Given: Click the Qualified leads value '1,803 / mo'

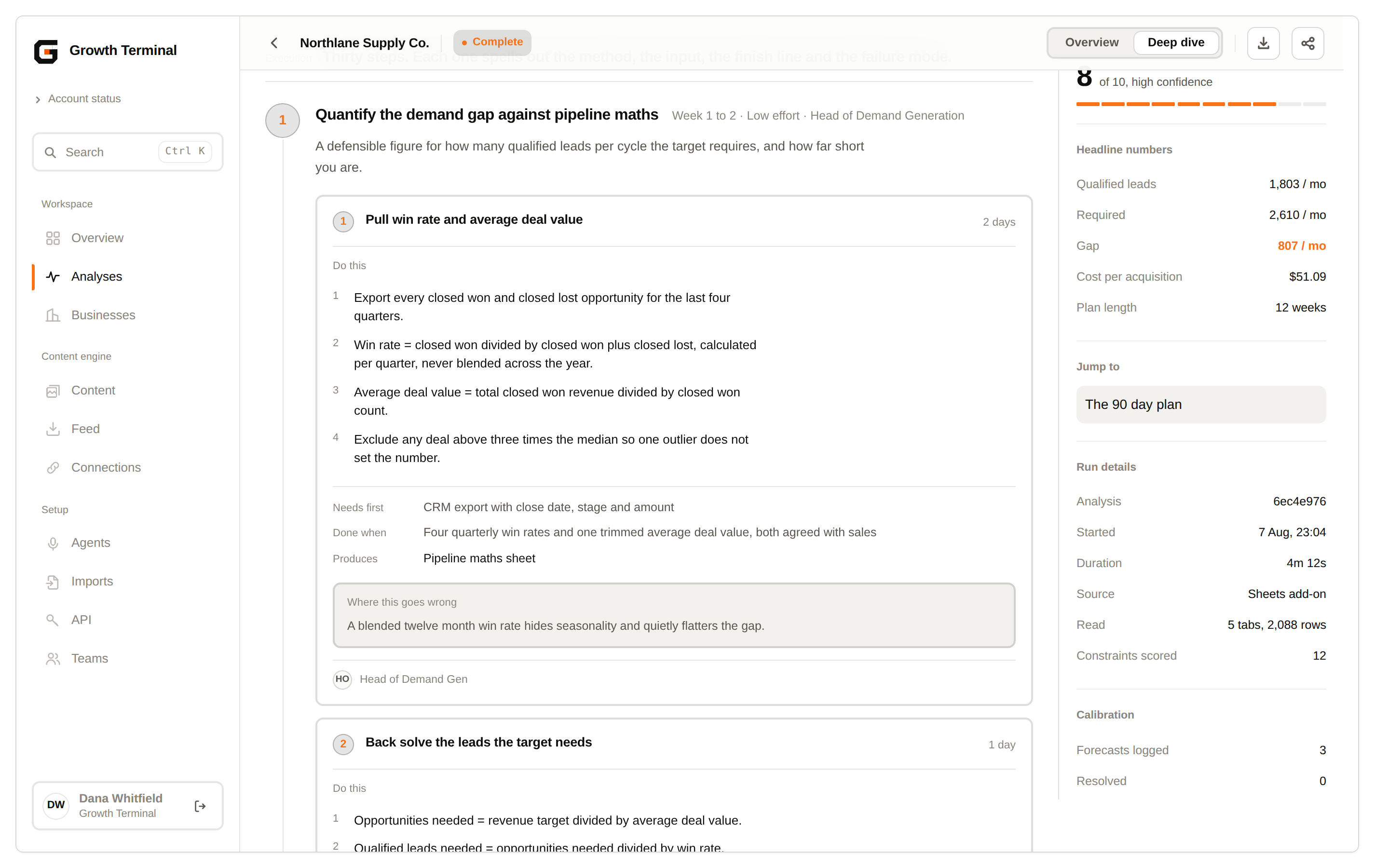Looking at the screenshot, I should tap(1297, 184).
